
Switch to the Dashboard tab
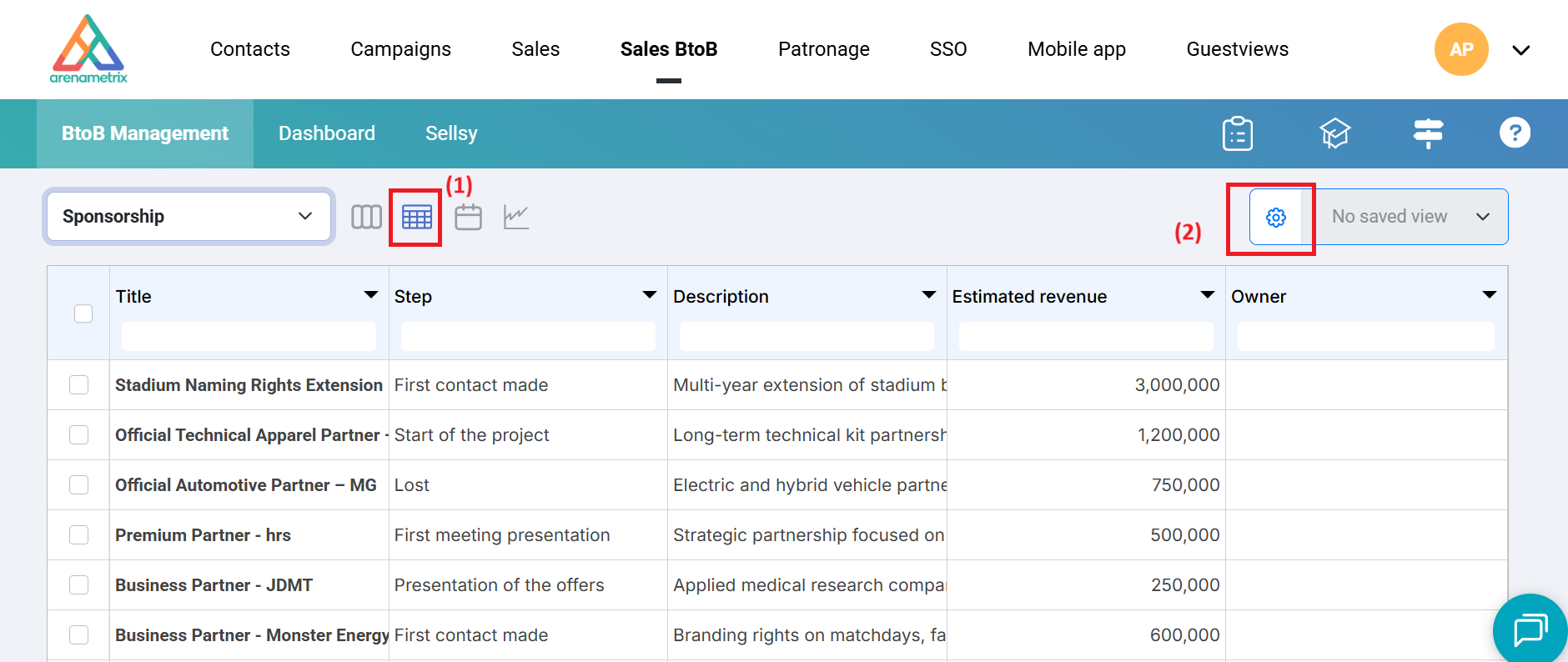[327, 133]
